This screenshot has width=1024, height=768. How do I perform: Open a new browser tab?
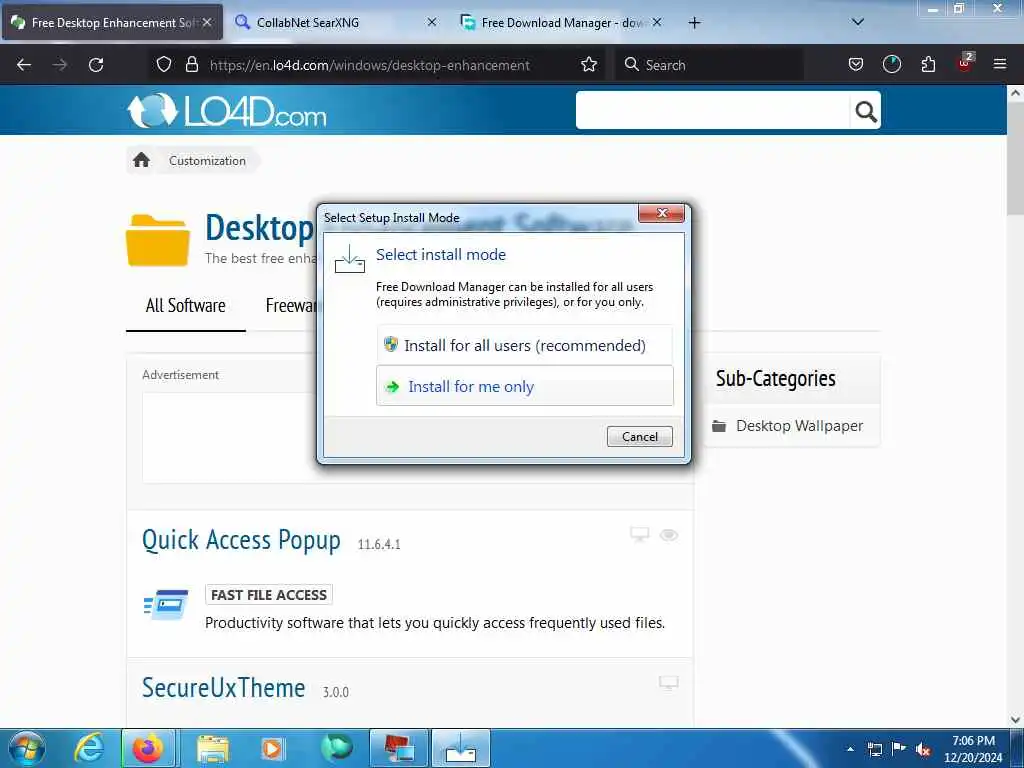(694, 23)
